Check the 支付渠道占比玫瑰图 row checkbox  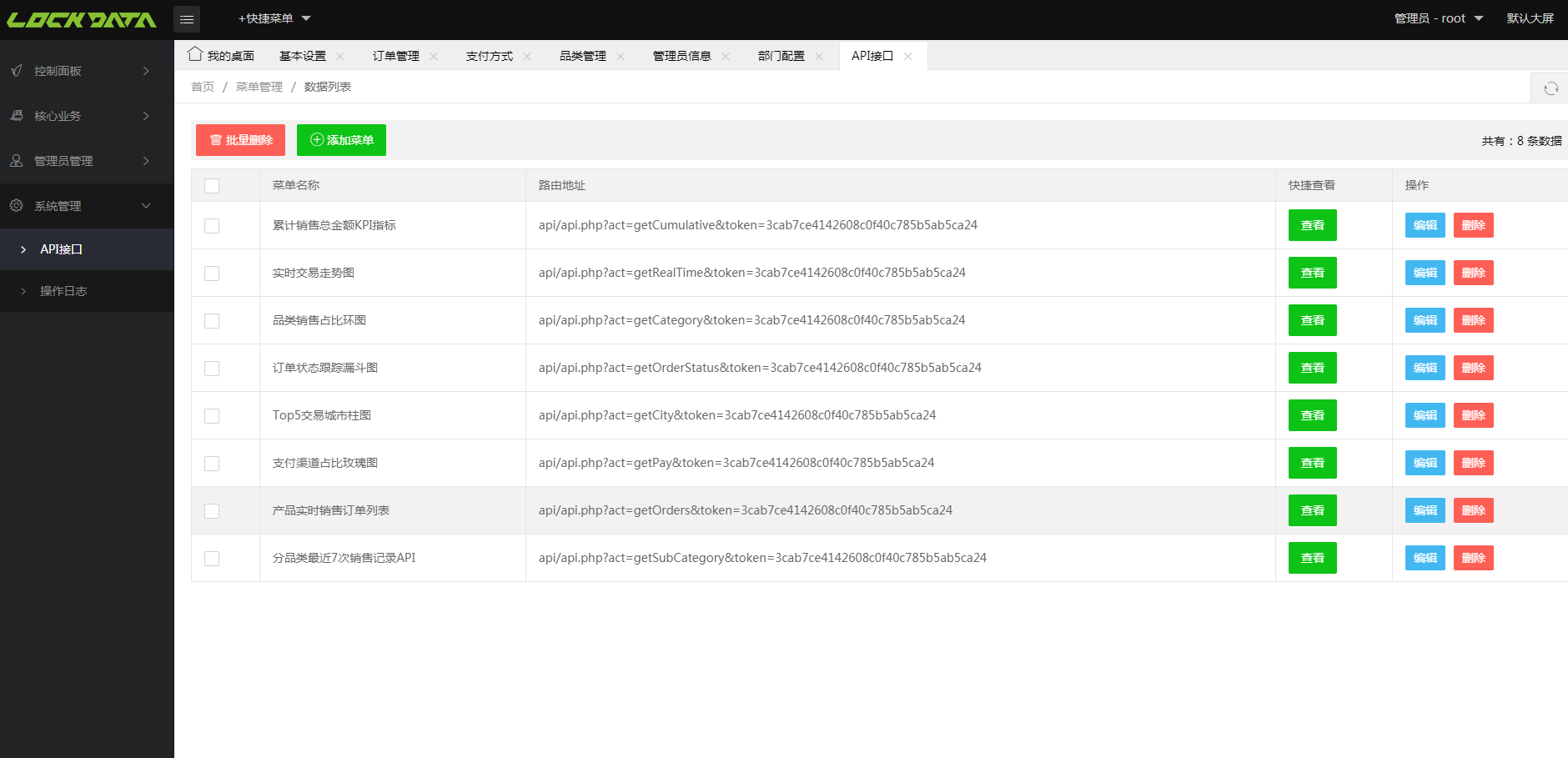pos(212,464)
